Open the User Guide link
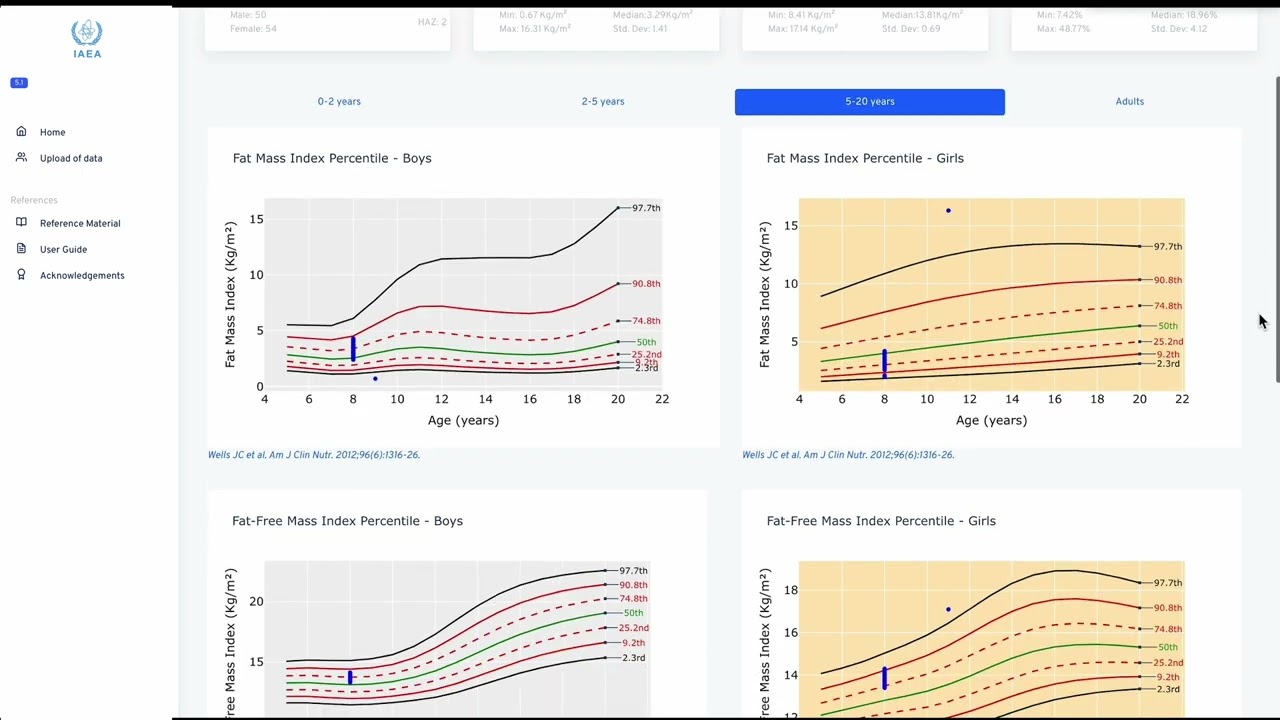 (x=63, y=249)
